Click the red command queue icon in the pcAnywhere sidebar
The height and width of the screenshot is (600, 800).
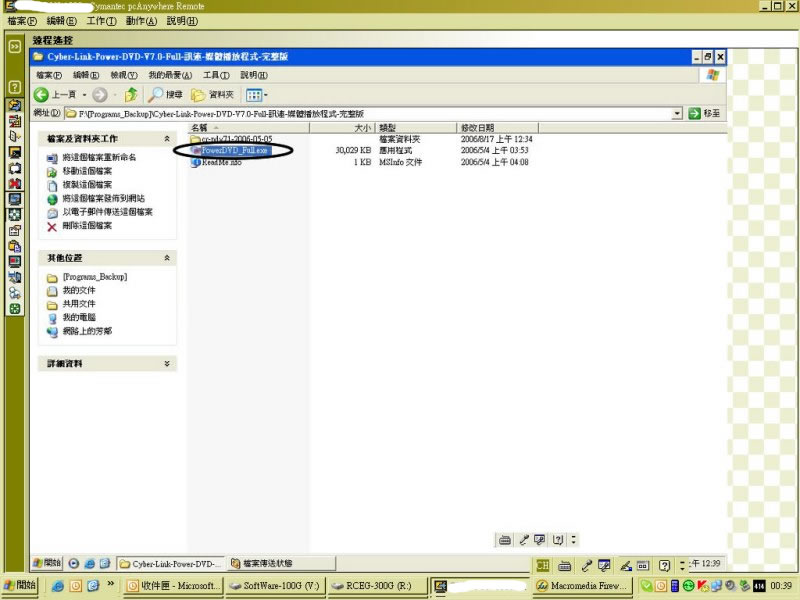[x=15, y=121]
